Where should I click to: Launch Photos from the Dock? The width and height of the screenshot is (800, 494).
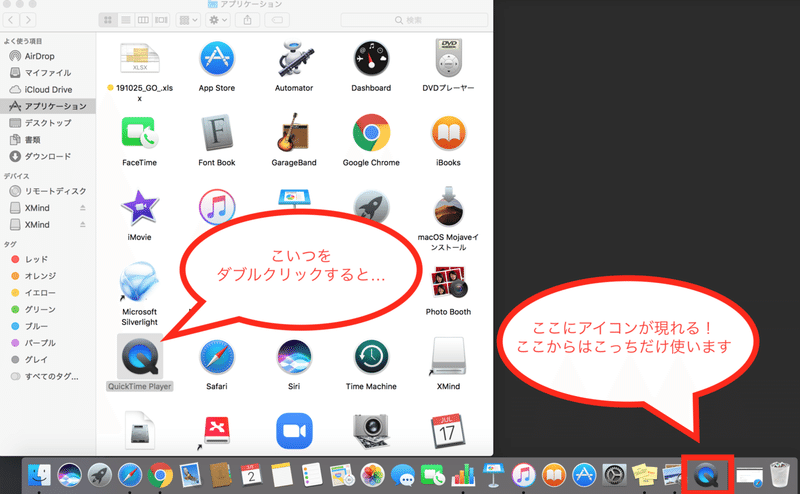tap(372, 475)
